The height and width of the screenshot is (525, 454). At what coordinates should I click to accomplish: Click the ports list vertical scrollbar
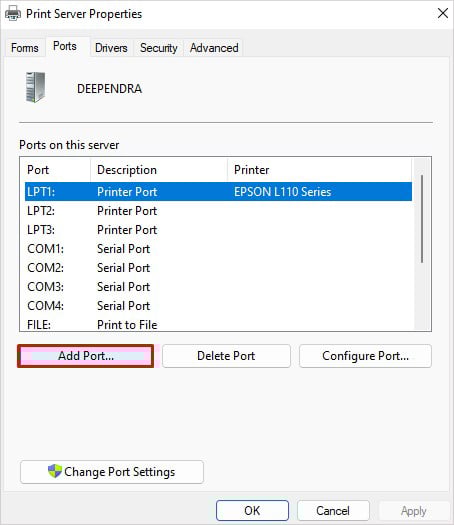[422, 244]
